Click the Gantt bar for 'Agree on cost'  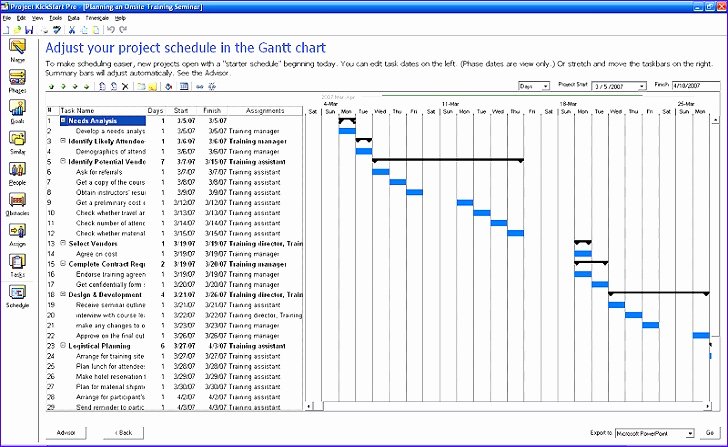(583, 254)
